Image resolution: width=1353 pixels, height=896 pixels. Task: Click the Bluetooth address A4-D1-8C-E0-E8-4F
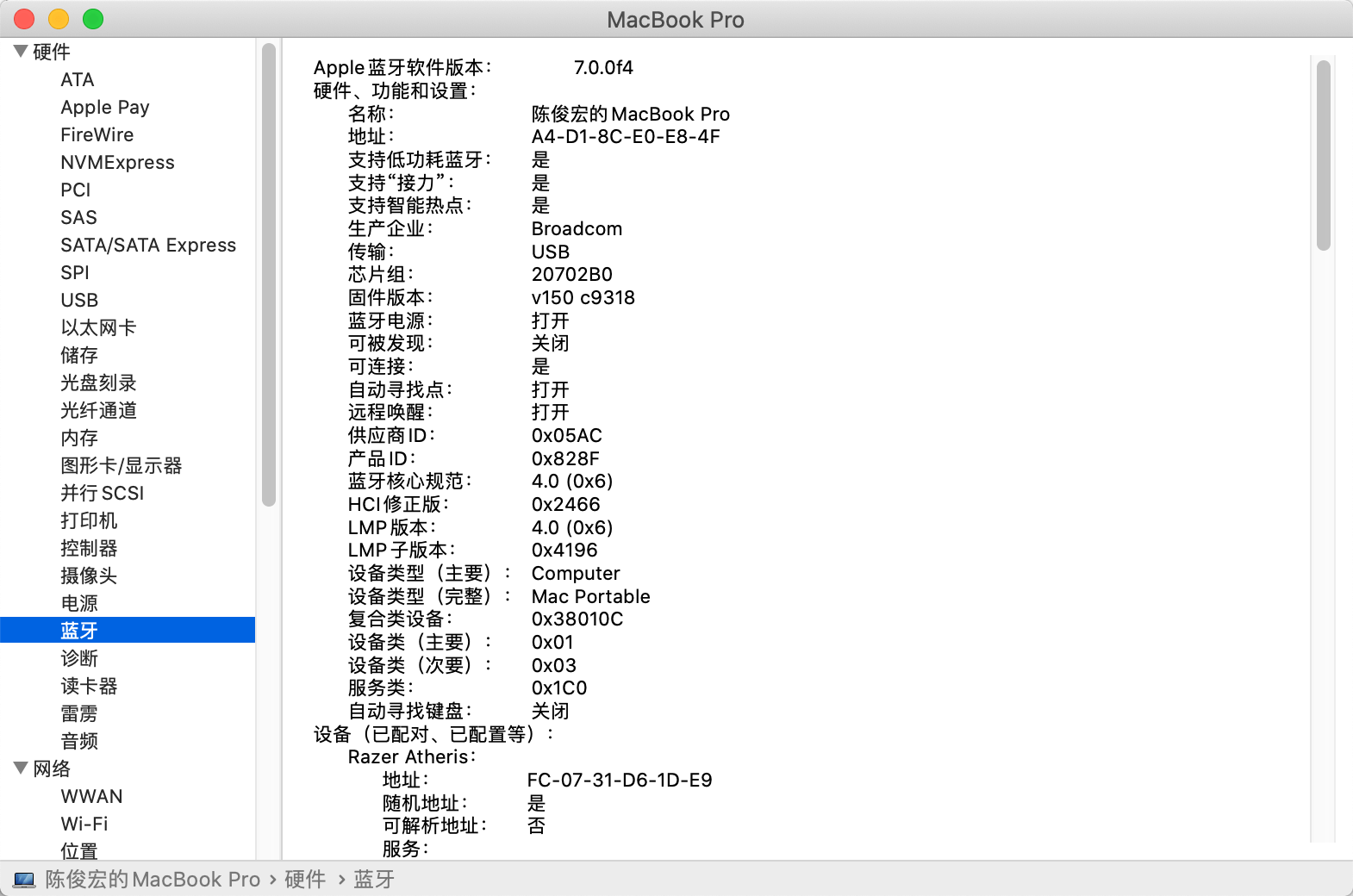626,137
